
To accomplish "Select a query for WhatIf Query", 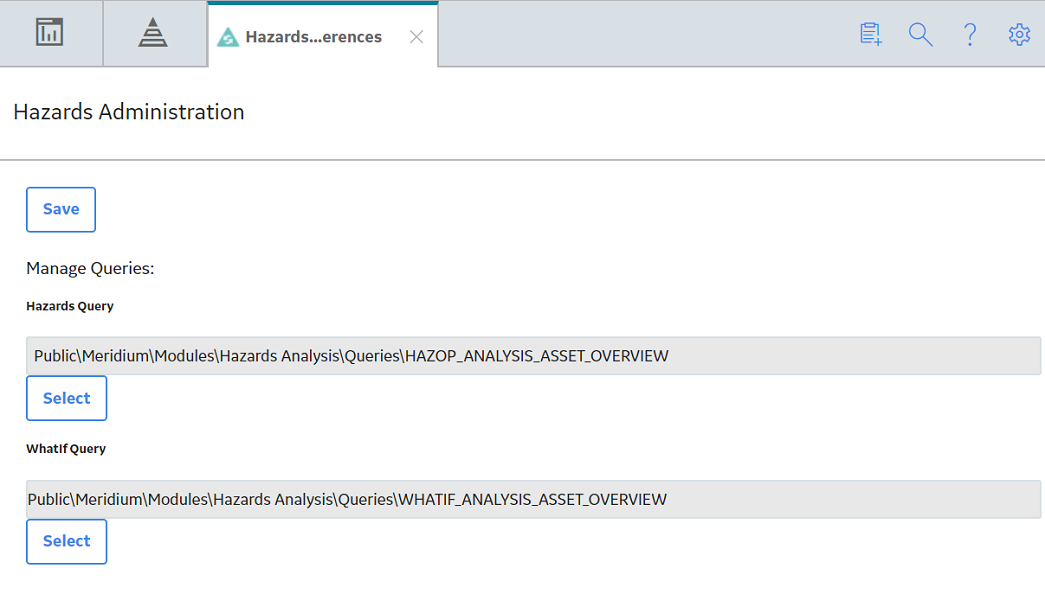I will 67,541.
